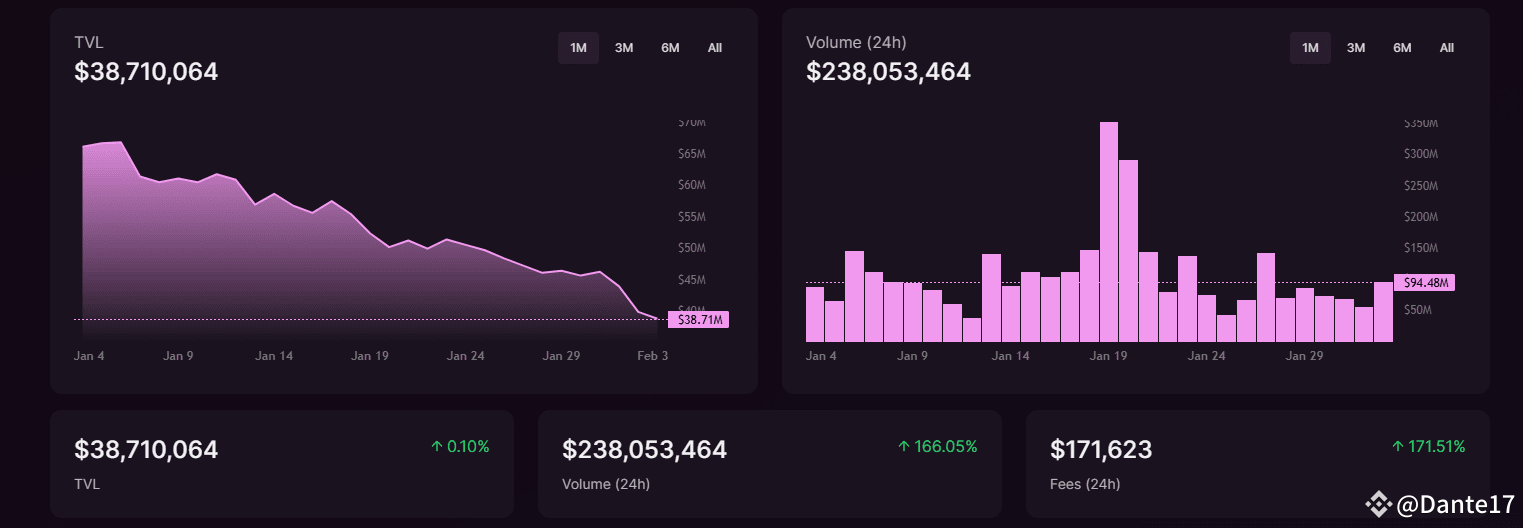The height and width of the screenshot is (528, 1523).
Task: Click the 171.51% fees change indicator
Action: (x=1428, y=447)
